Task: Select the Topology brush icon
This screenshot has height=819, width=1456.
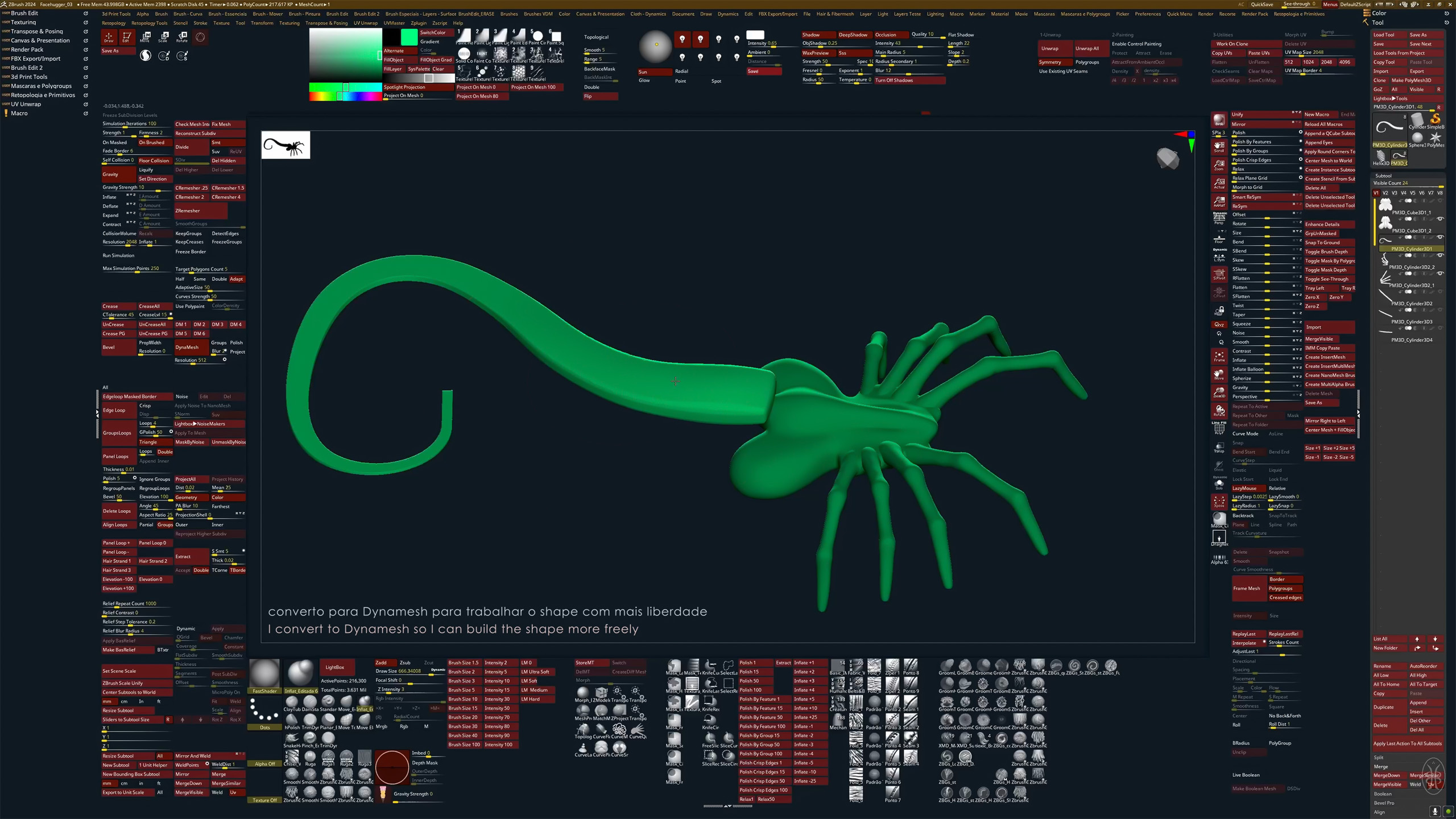Action: click(x=583, y=730)
